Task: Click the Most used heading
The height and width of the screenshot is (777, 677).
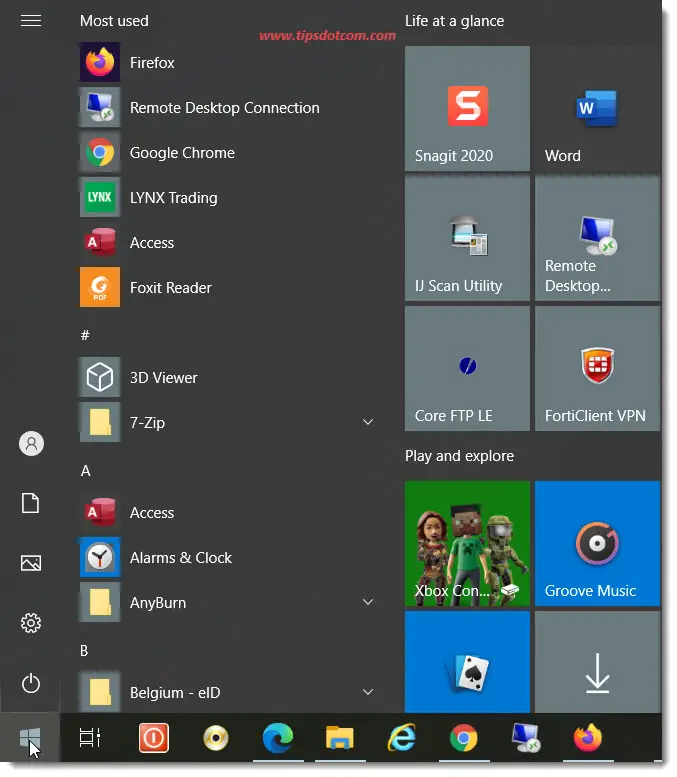Action: [114, 21]
